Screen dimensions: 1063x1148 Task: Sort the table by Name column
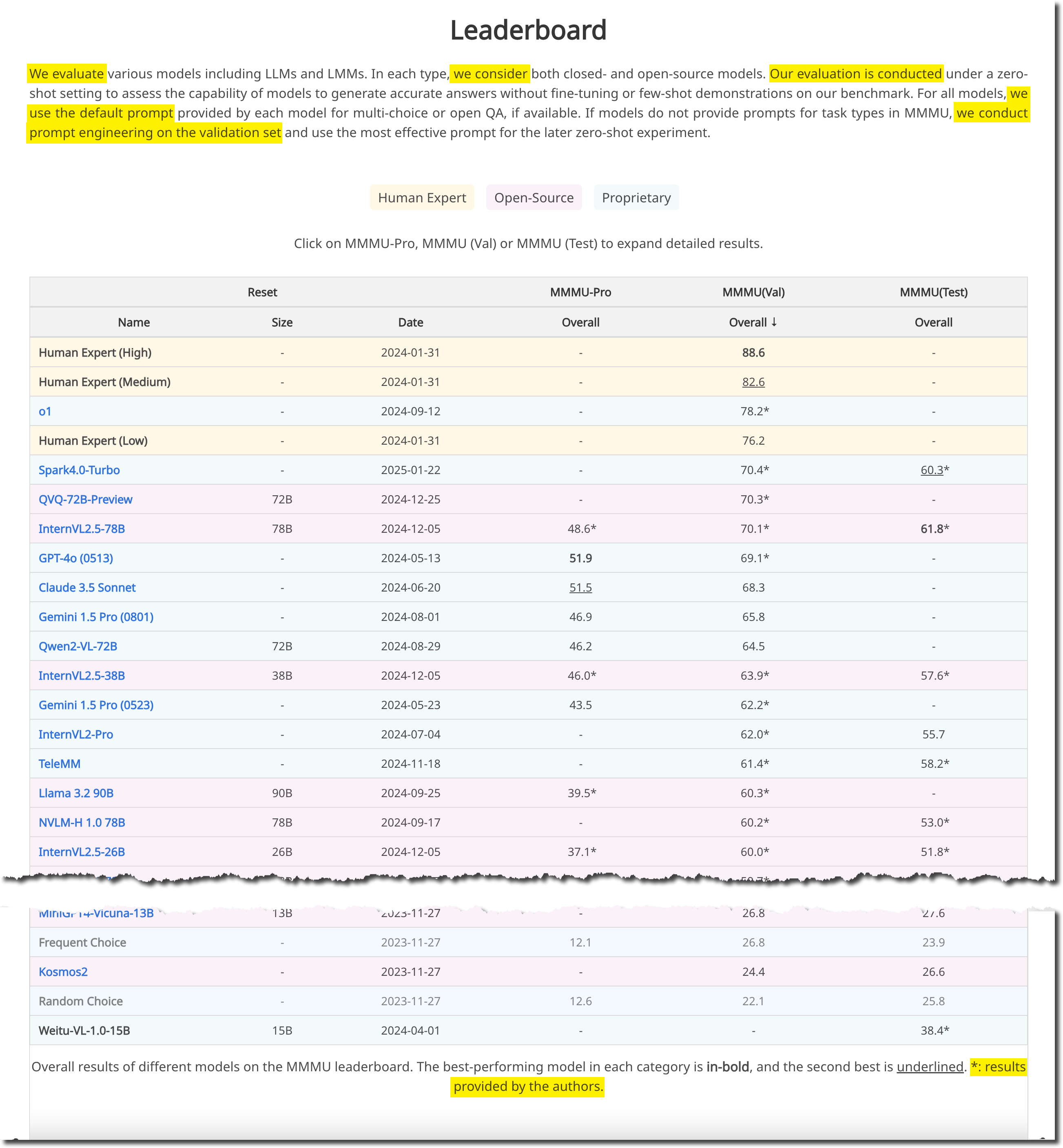tap(133, 323)
